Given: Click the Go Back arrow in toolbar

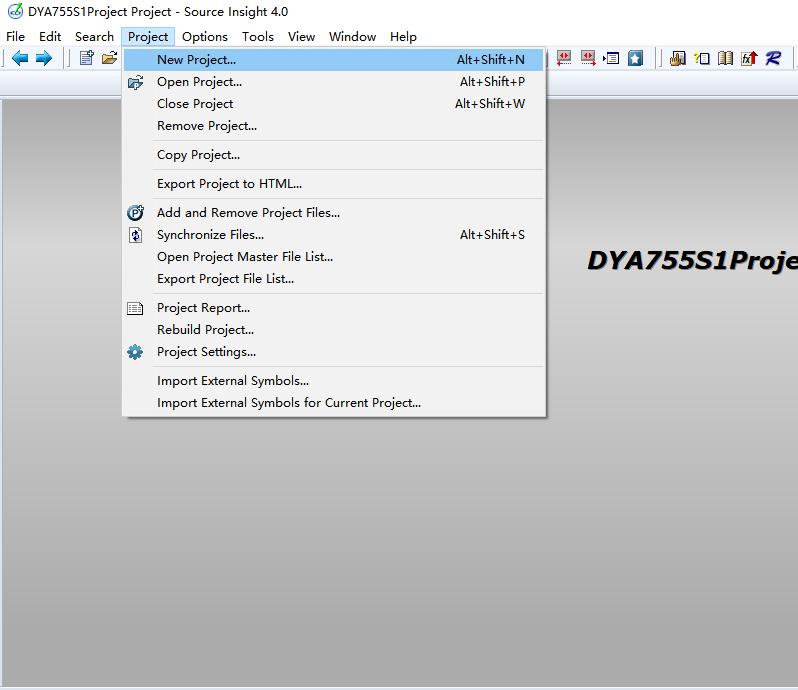Looking at the screenshot, I should [20, 58].
